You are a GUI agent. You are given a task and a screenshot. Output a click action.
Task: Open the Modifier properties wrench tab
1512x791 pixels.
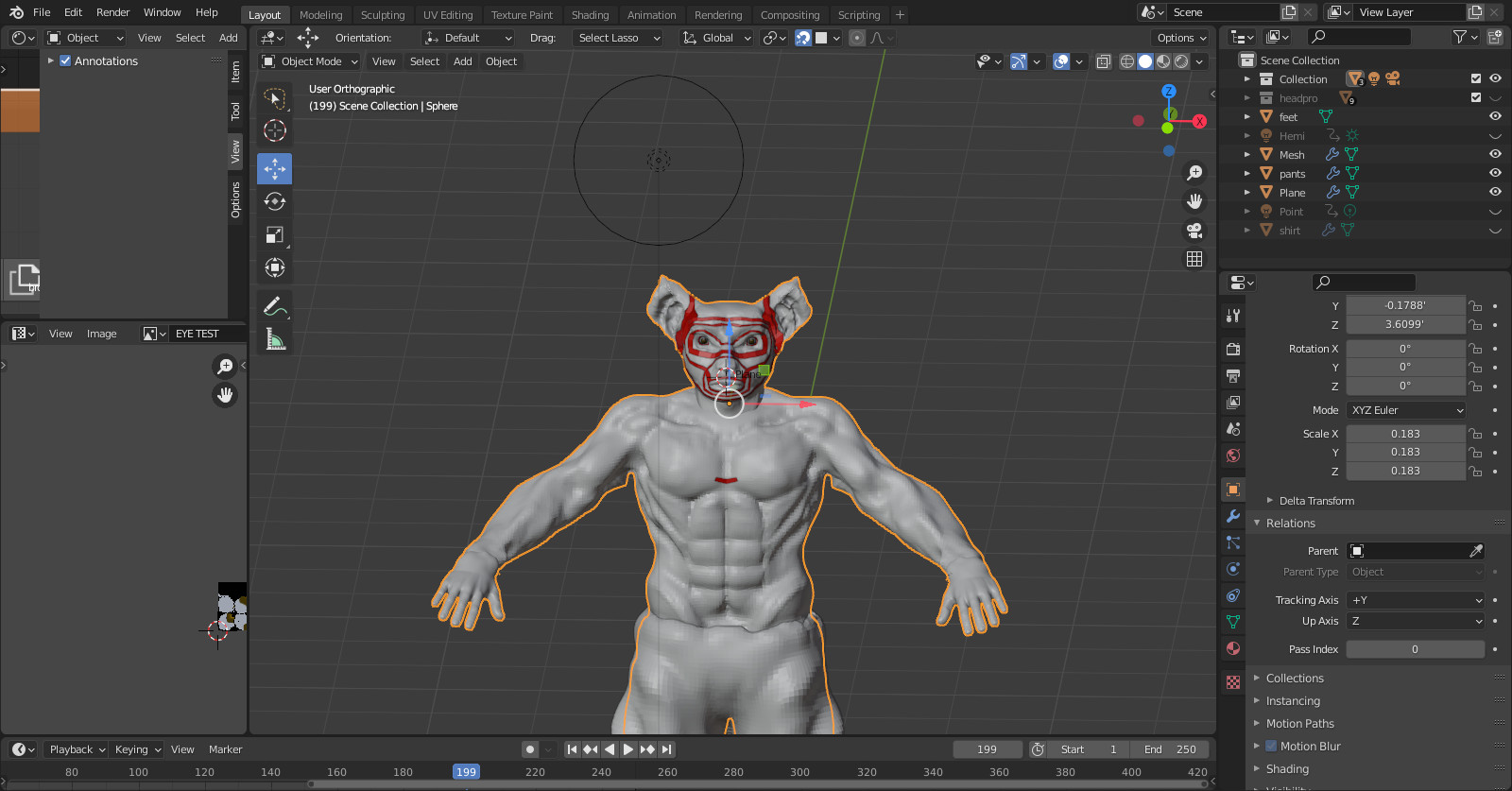click(x=1233, y=516)
